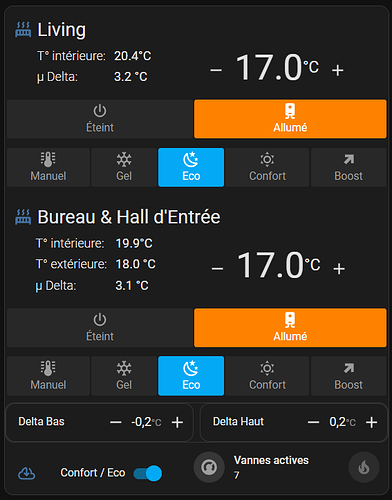Set Bureau & Hall heating to Allumé
392x500 pixels.
click(x=290, y=328)
